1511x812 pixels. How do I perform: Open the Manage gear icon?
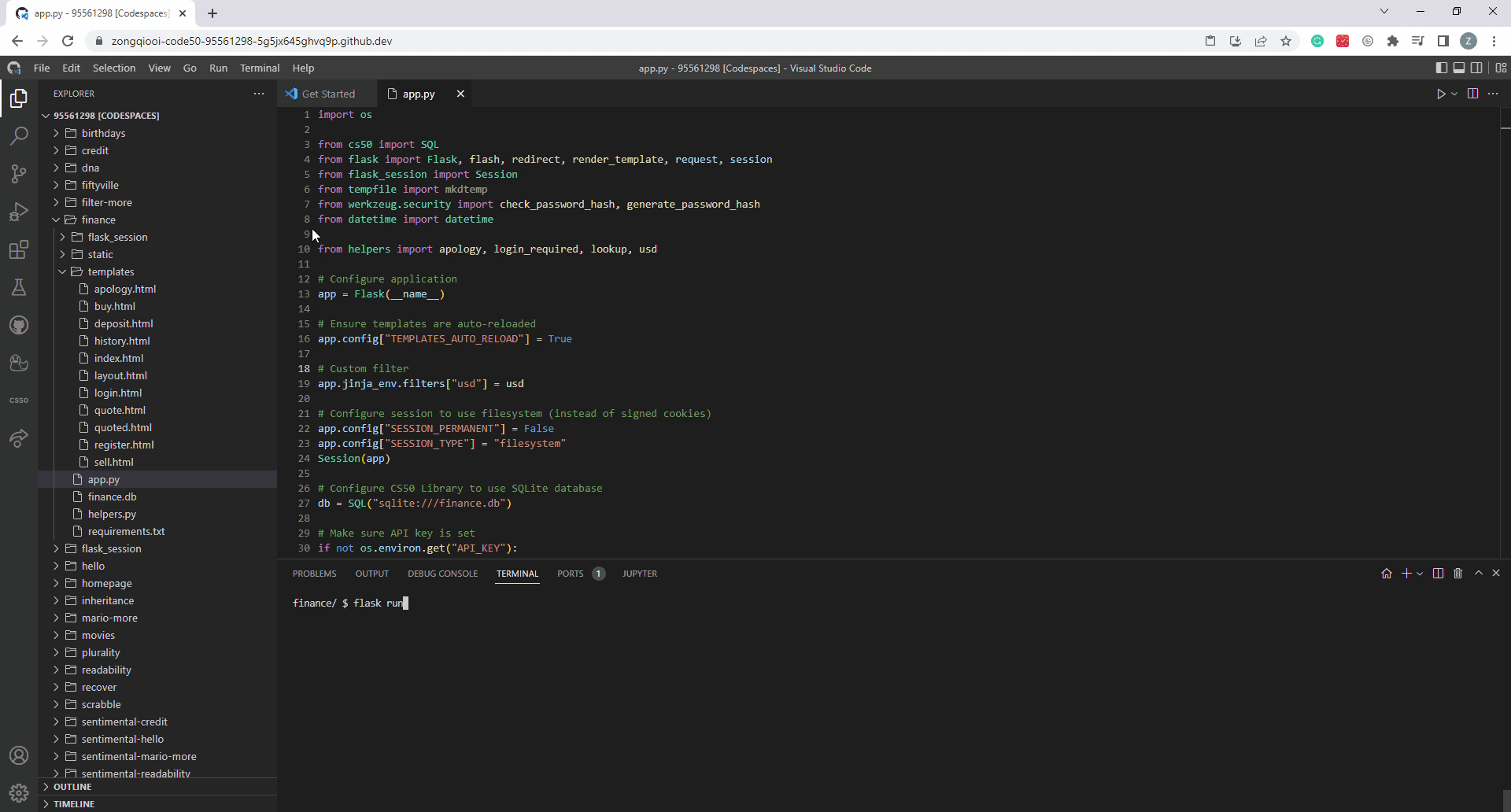point(19,793)
